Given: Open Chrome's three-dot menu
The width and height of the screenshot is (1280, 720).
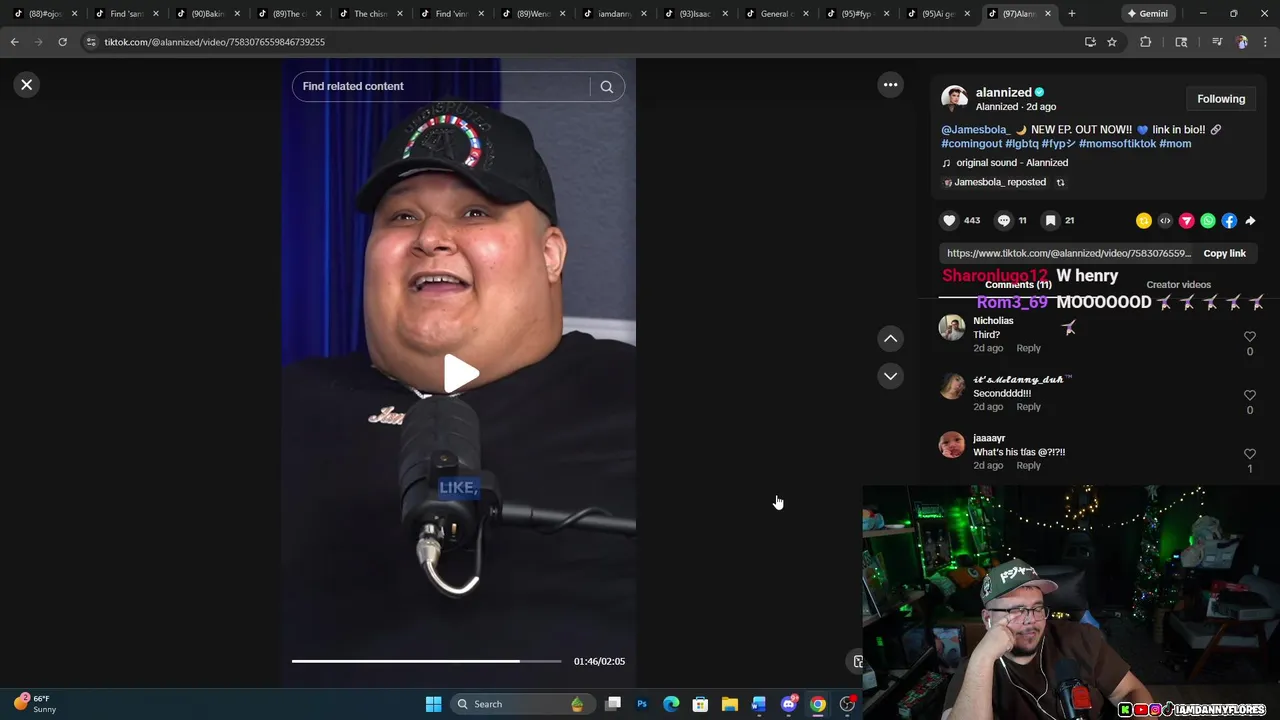Looking at the screenshot, I should click(1265, 42).
